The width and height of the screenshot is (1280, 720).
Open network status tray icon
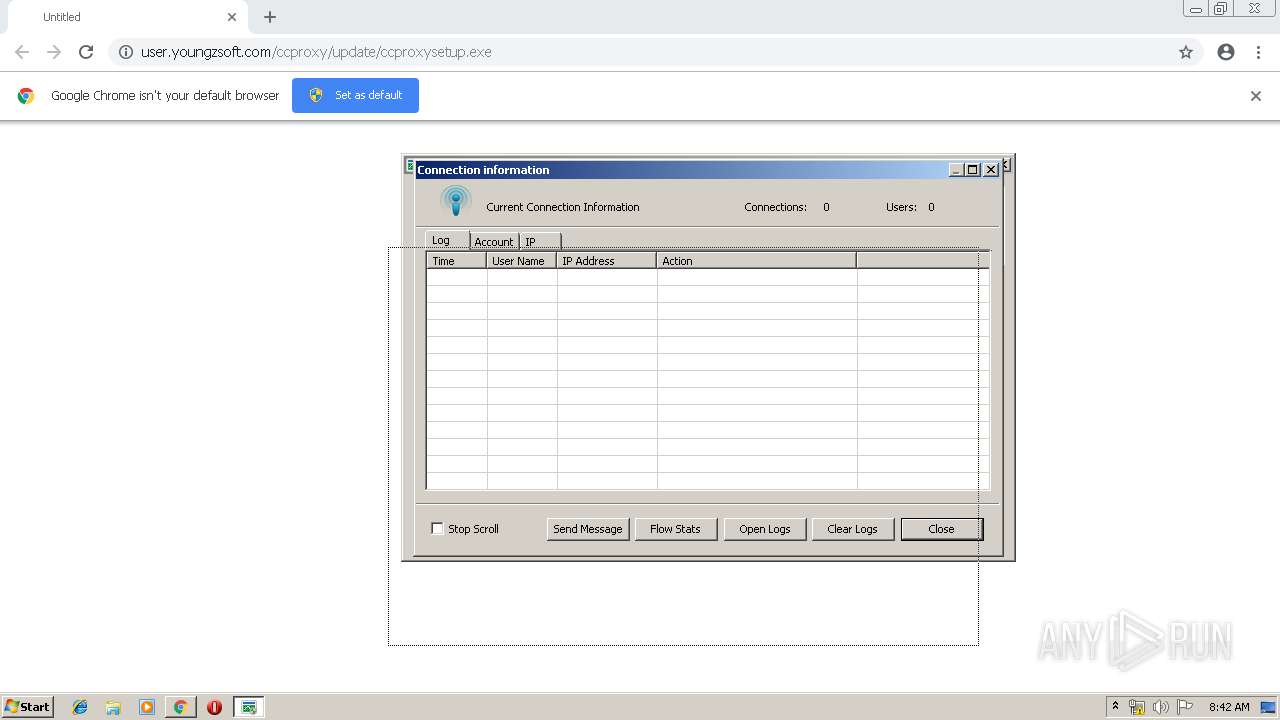1137,707
